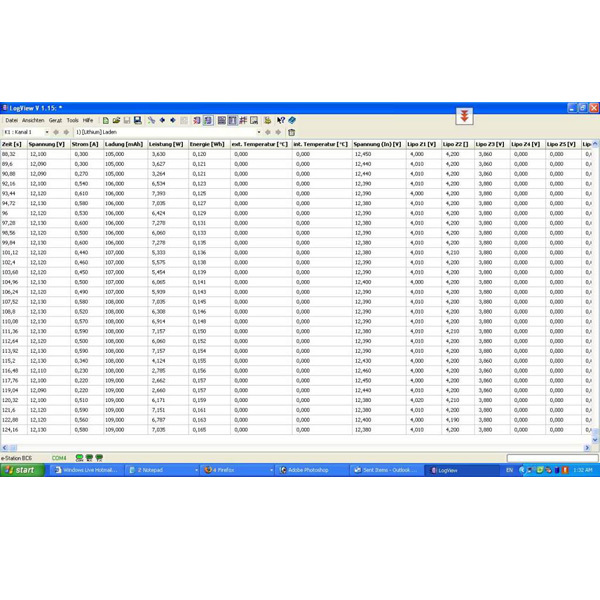The image size is (600, 600).
Task: Delete the curve with the trash icon
Action: (x=292, y=132)
